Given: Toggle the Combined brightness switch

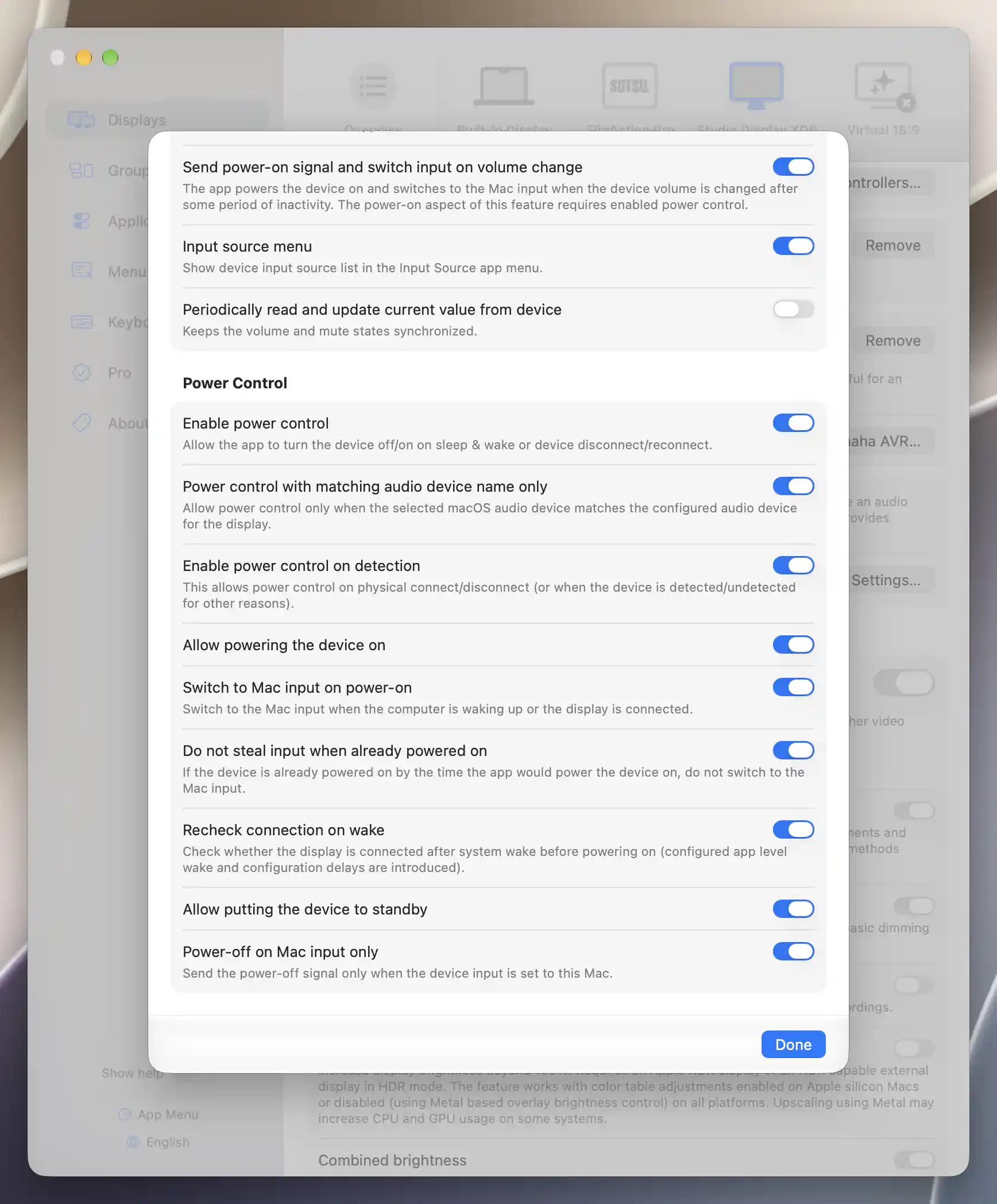Looking at the screenshot, I should pyautogui.click(x=914, y=1161).
